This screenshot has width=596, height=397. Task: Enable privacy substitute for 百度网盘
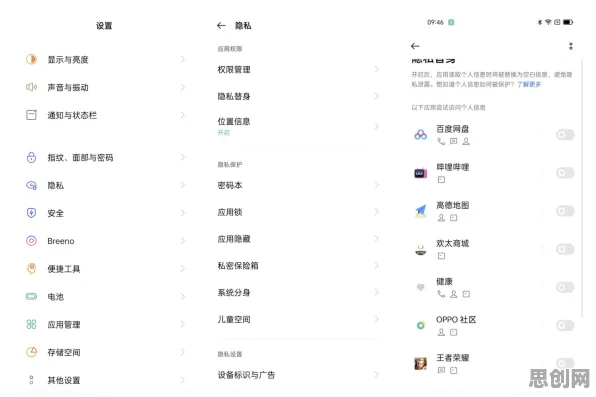click(565, 135)
